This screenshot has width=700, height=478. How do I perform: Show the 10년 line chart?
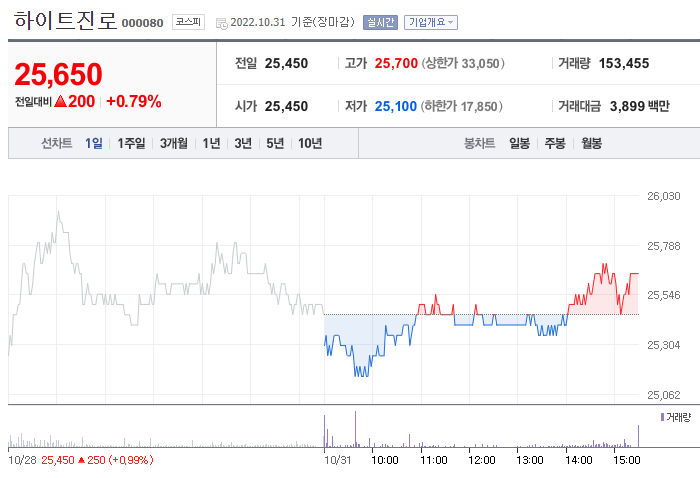tap(310, 143)
